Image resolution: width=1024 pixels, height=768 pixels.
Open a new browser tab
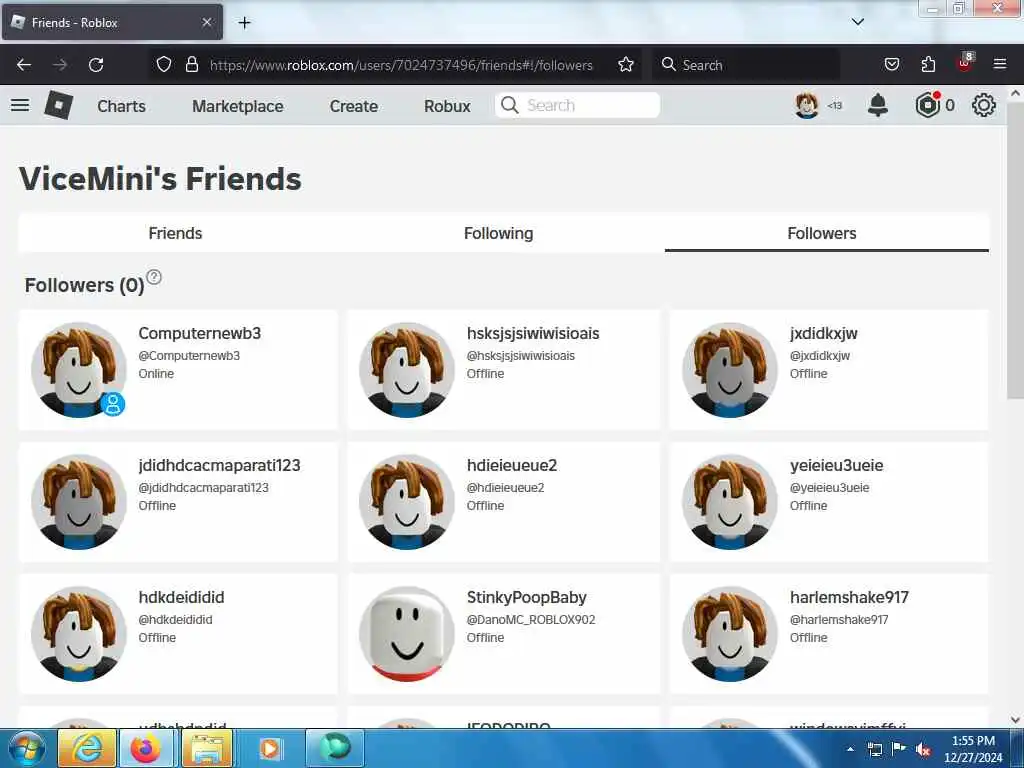244,23
